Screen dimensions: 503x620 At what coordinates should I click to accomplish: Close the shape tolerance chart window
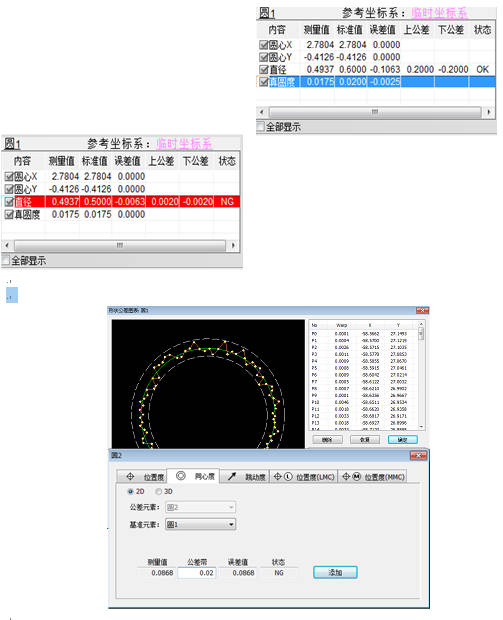[x=422, y=310]
